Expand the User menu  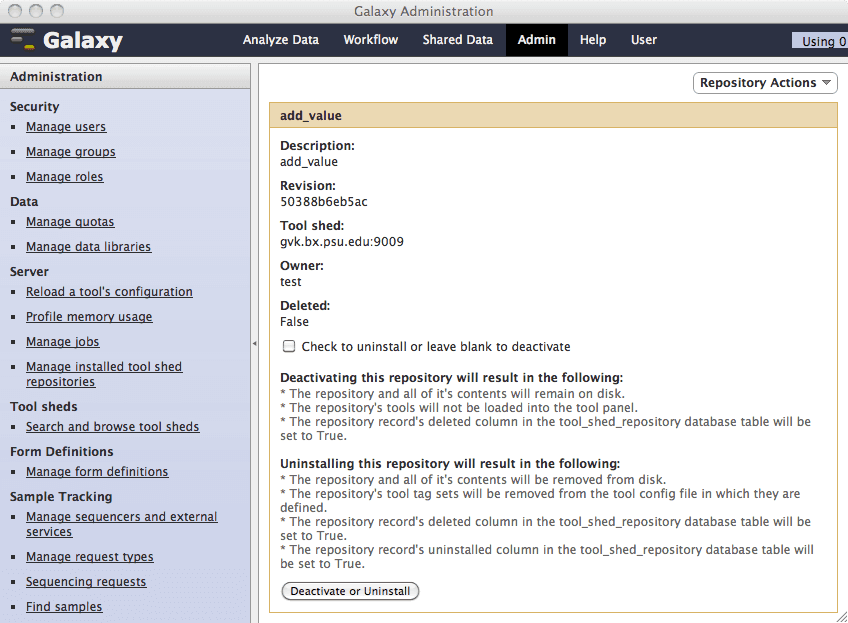644,40
